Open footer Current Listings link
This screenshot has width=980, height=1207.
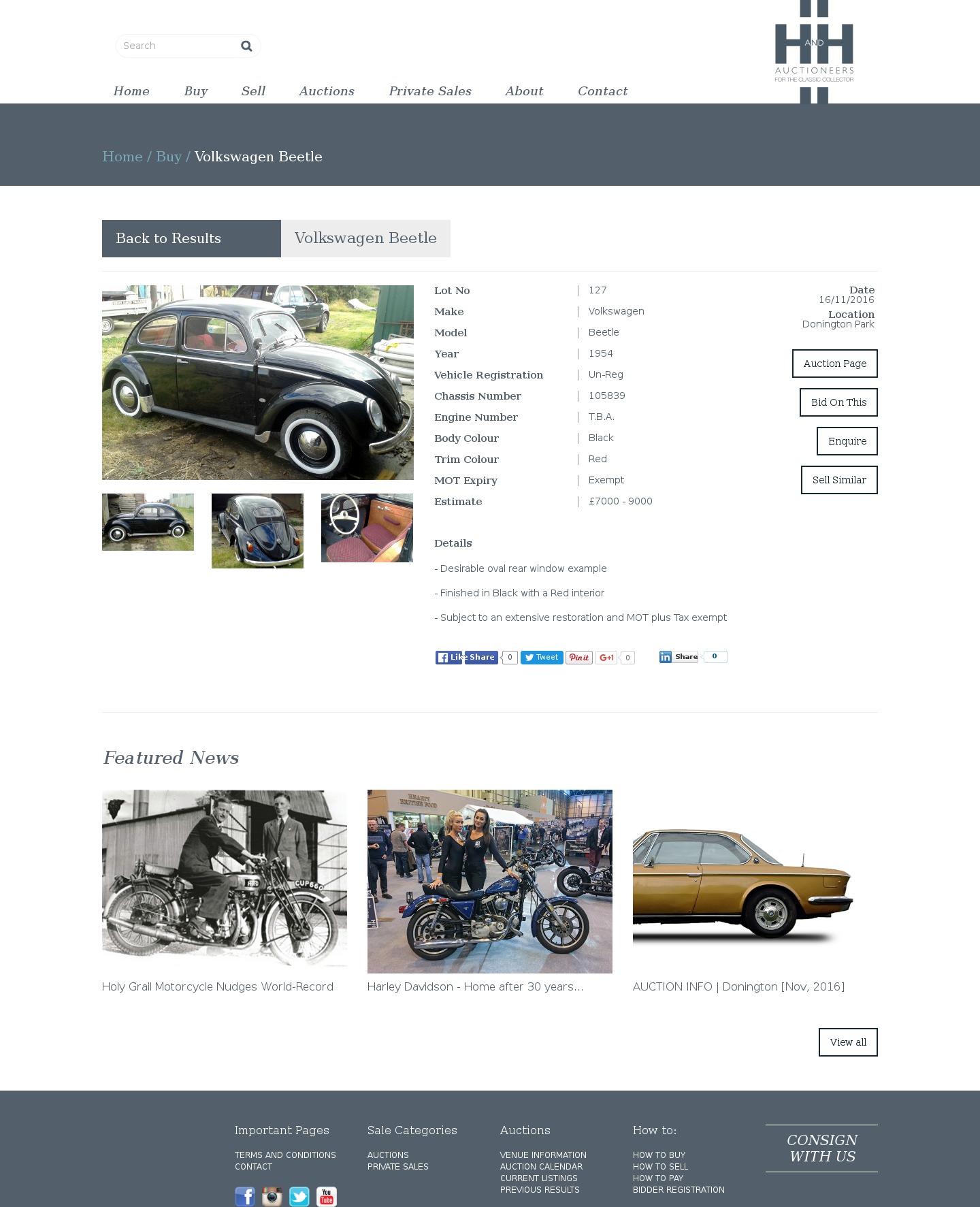click(539, 1178)
